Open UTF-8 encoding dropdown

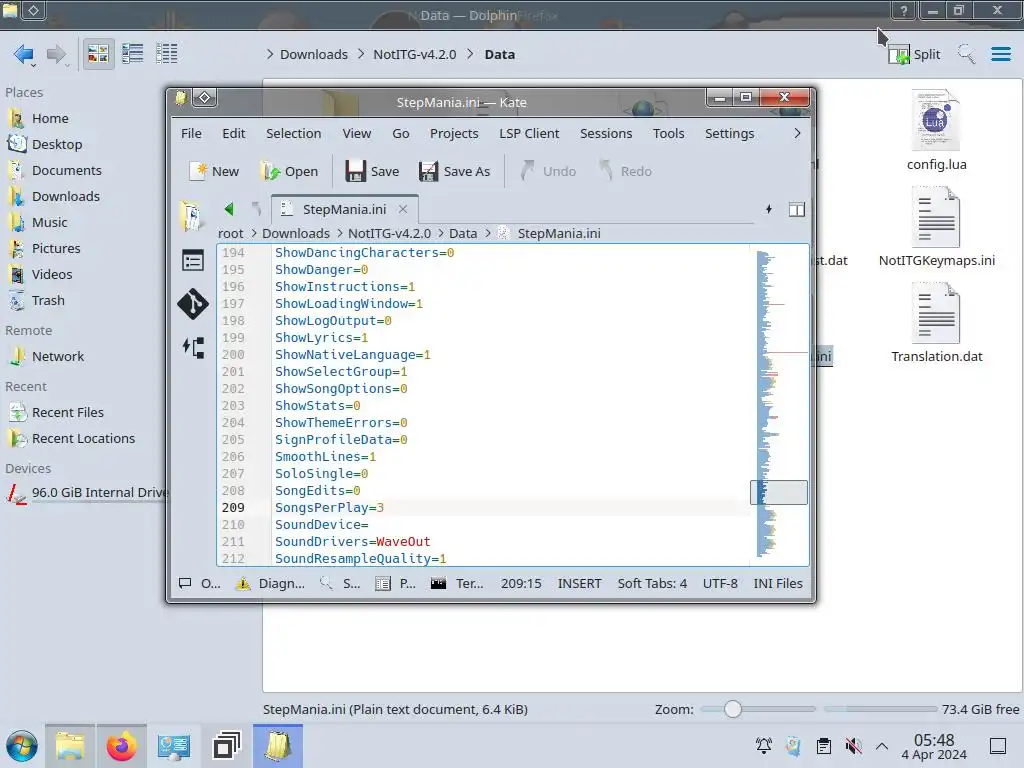coord(720,583)
